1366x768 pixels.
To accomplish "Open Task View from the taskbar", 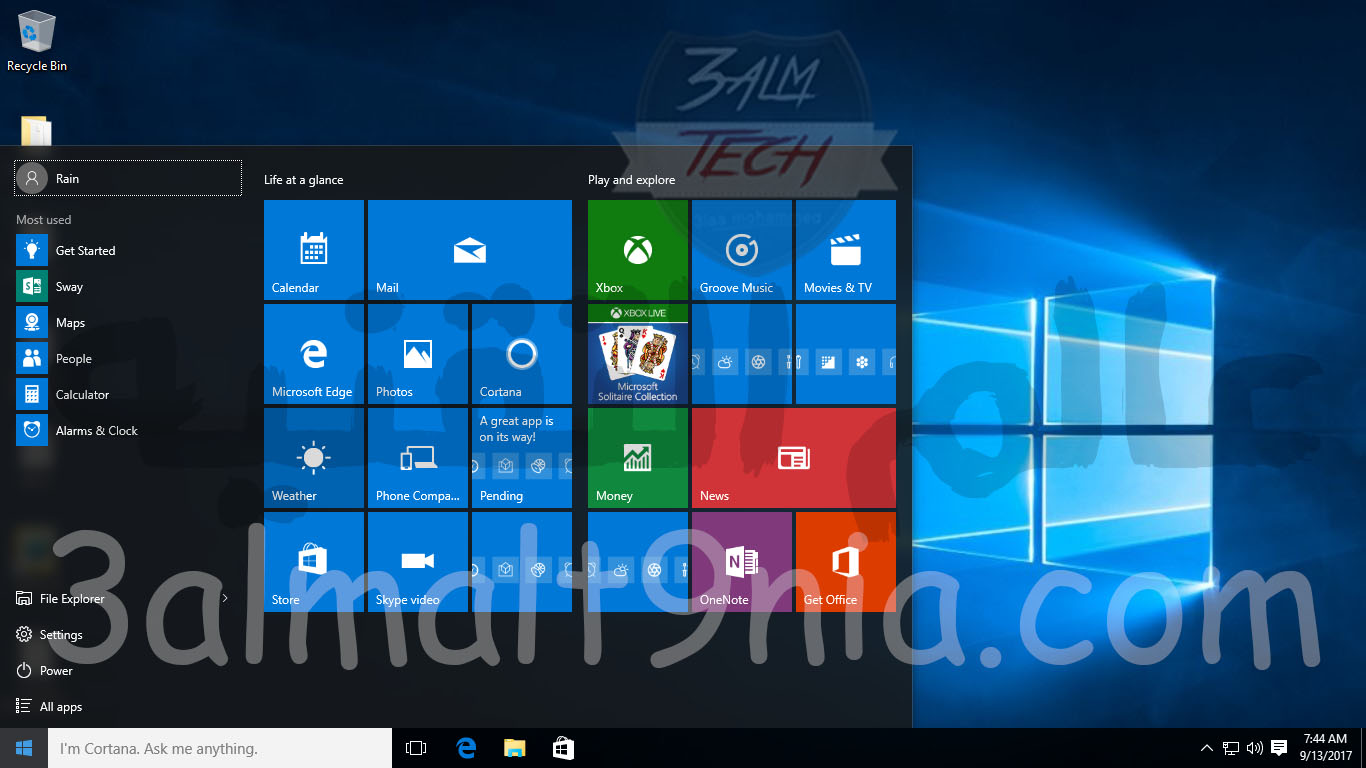I will [416, 748].
